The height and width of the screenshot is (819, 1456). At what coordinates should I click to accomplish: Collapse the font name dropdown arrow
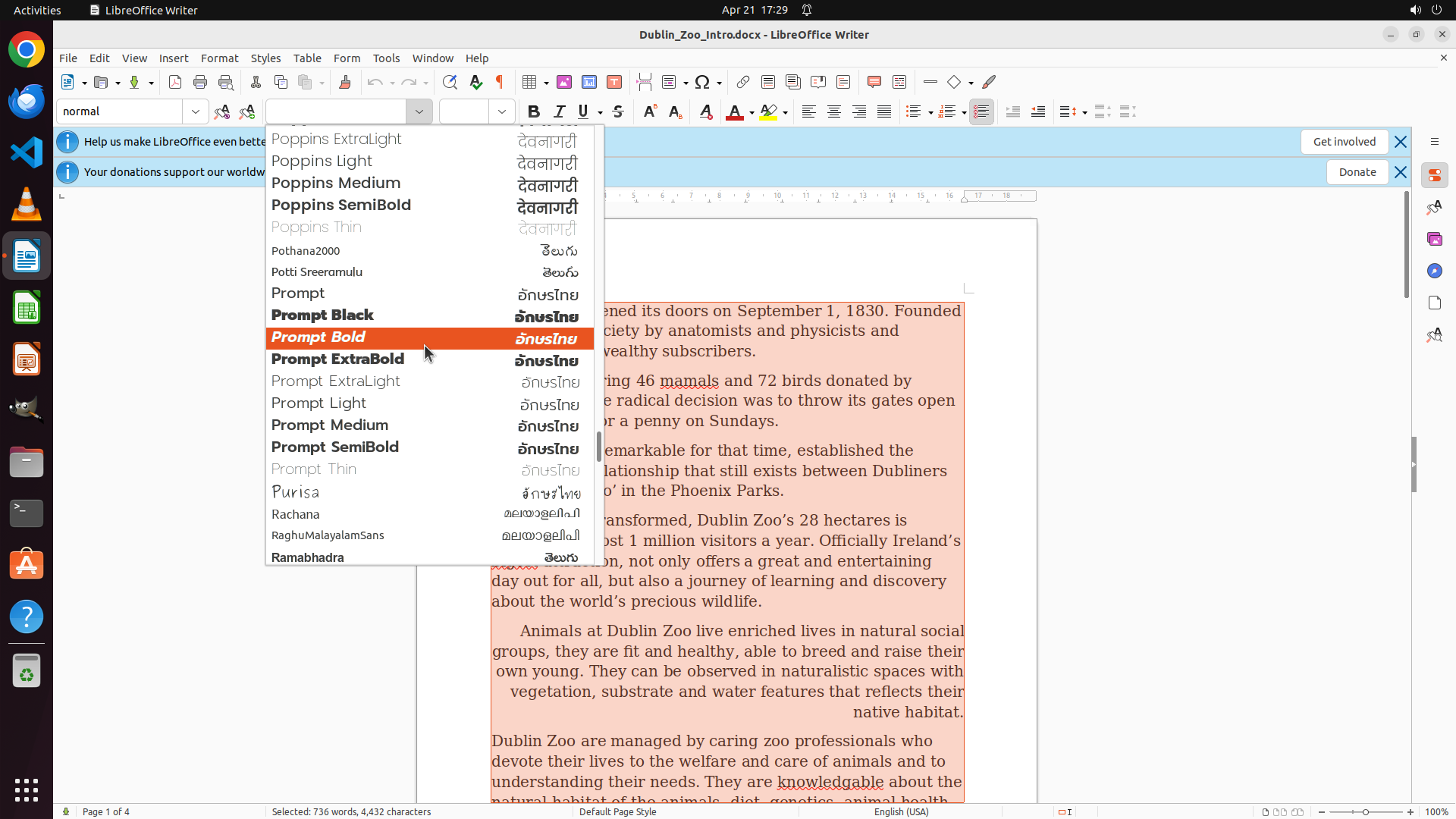click(x=419, y=111)
